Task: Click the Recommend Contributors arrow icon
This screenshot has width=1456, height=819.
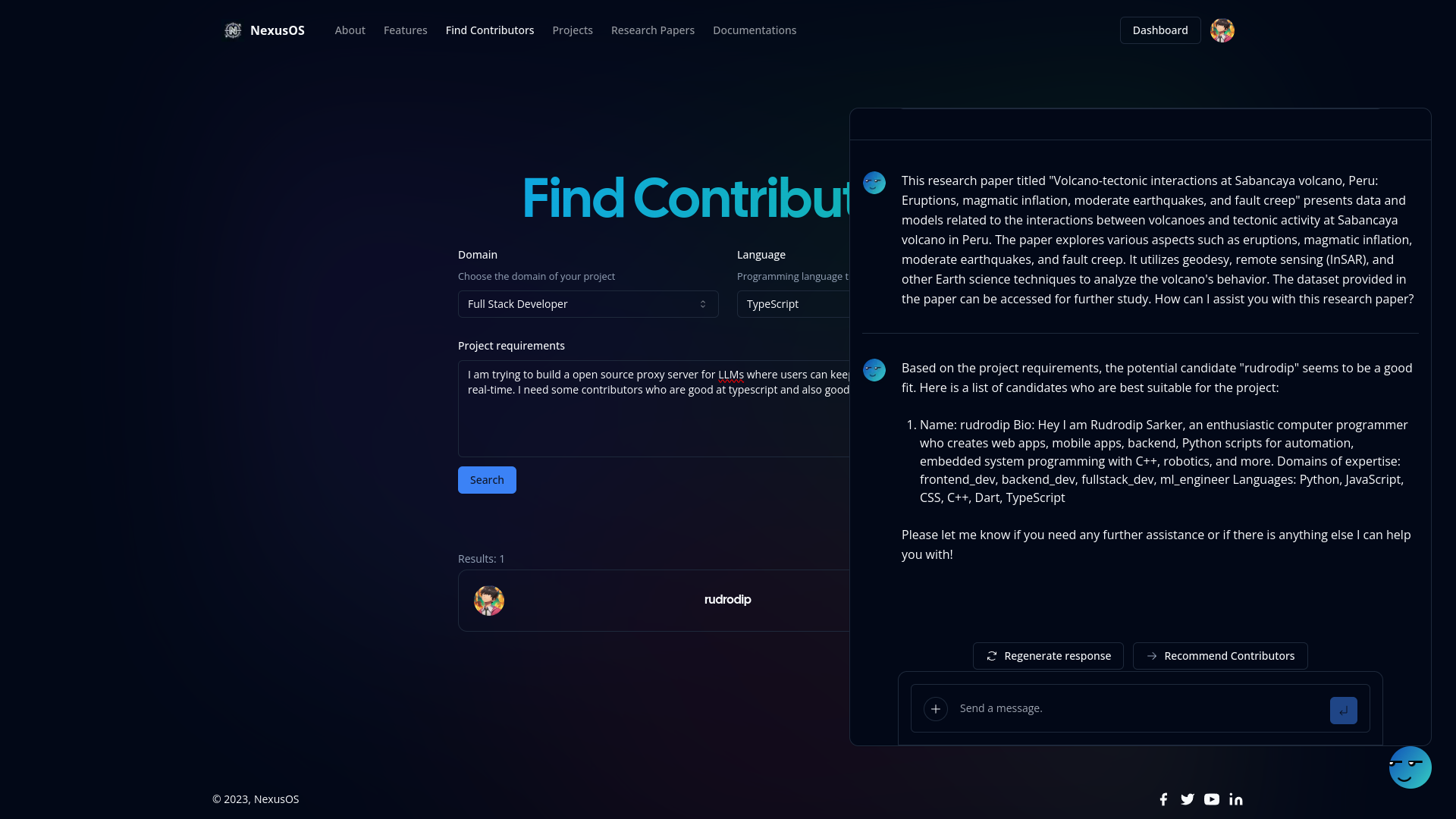Action: tap(1152, 656)
